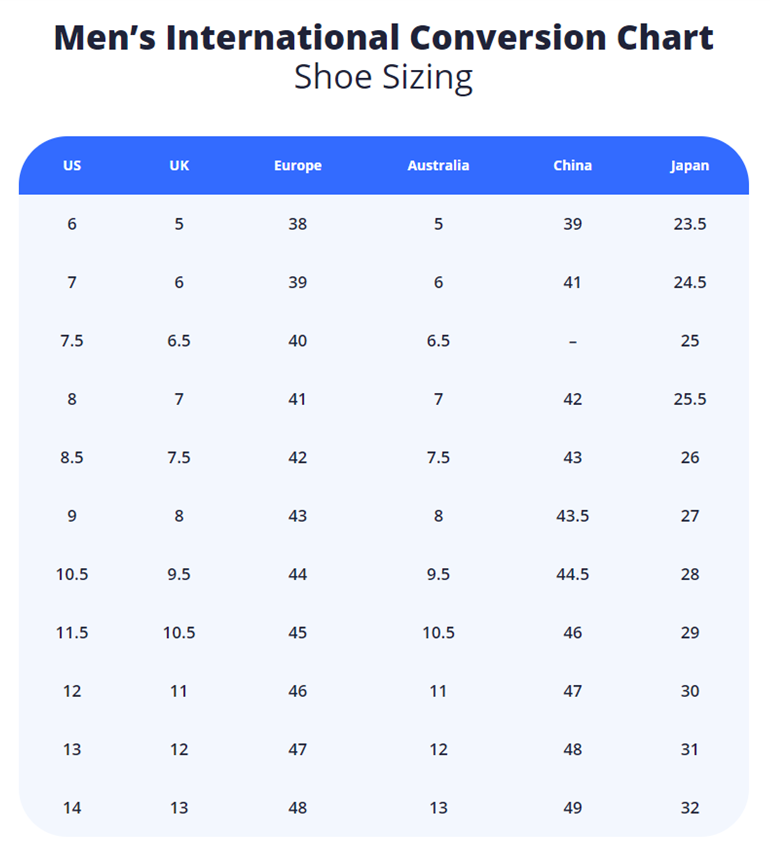Click the US size 7.5 cell
The width and height of the screenshot is (770, 857).
coord(72,341)
